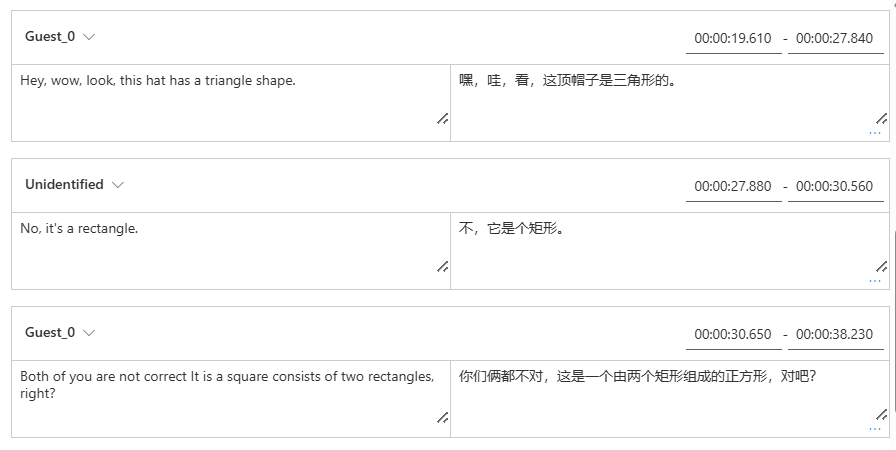Image resolution: width=896 pixels, height=450 pixels.
Task: Open more options ellipsis on "不，它是个矩形。" translation
Action: (875, 280)
